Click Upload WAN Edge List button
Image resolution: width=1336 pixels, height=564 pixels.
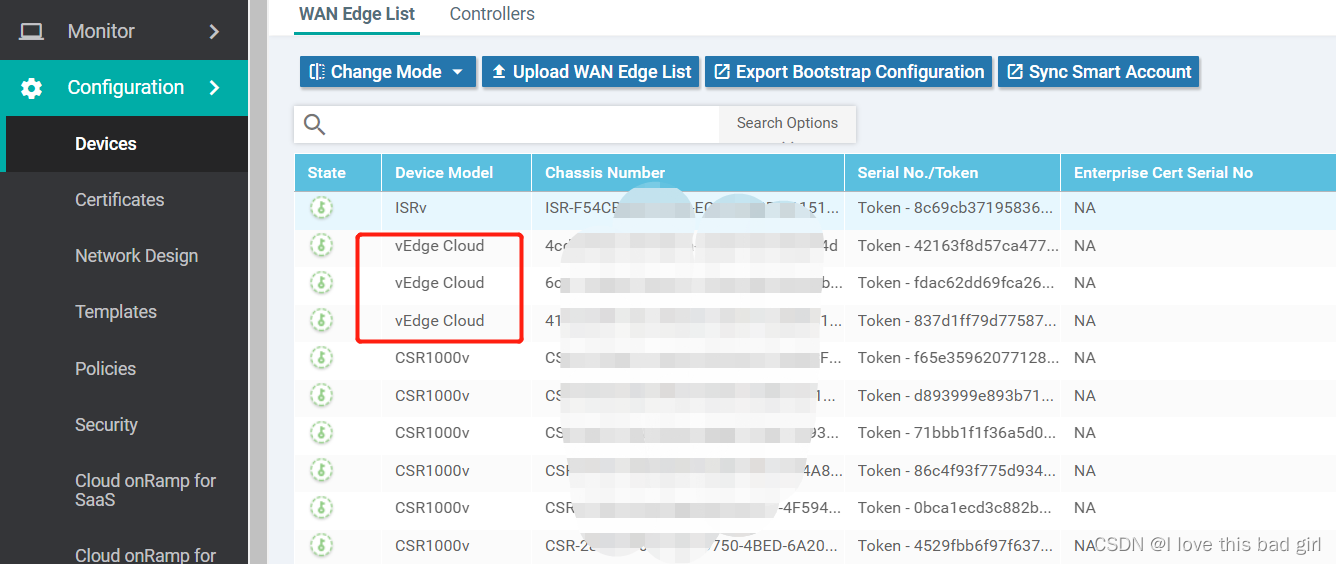coord(591,72)
